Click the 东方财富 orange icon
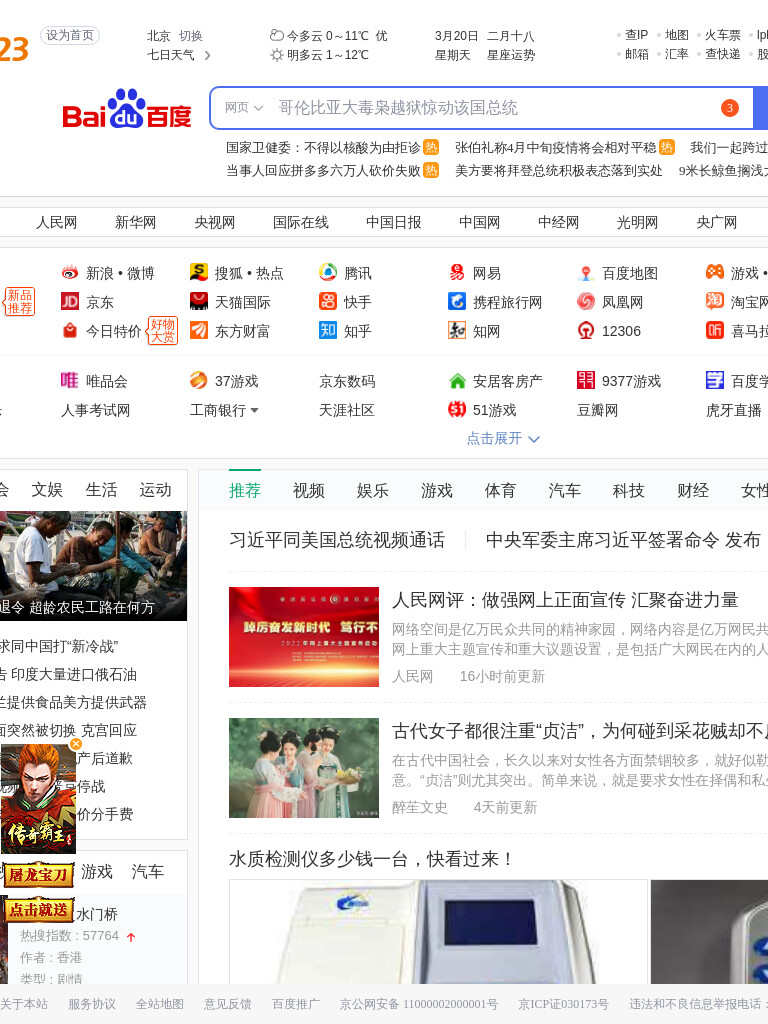 (x=199, y=330)
